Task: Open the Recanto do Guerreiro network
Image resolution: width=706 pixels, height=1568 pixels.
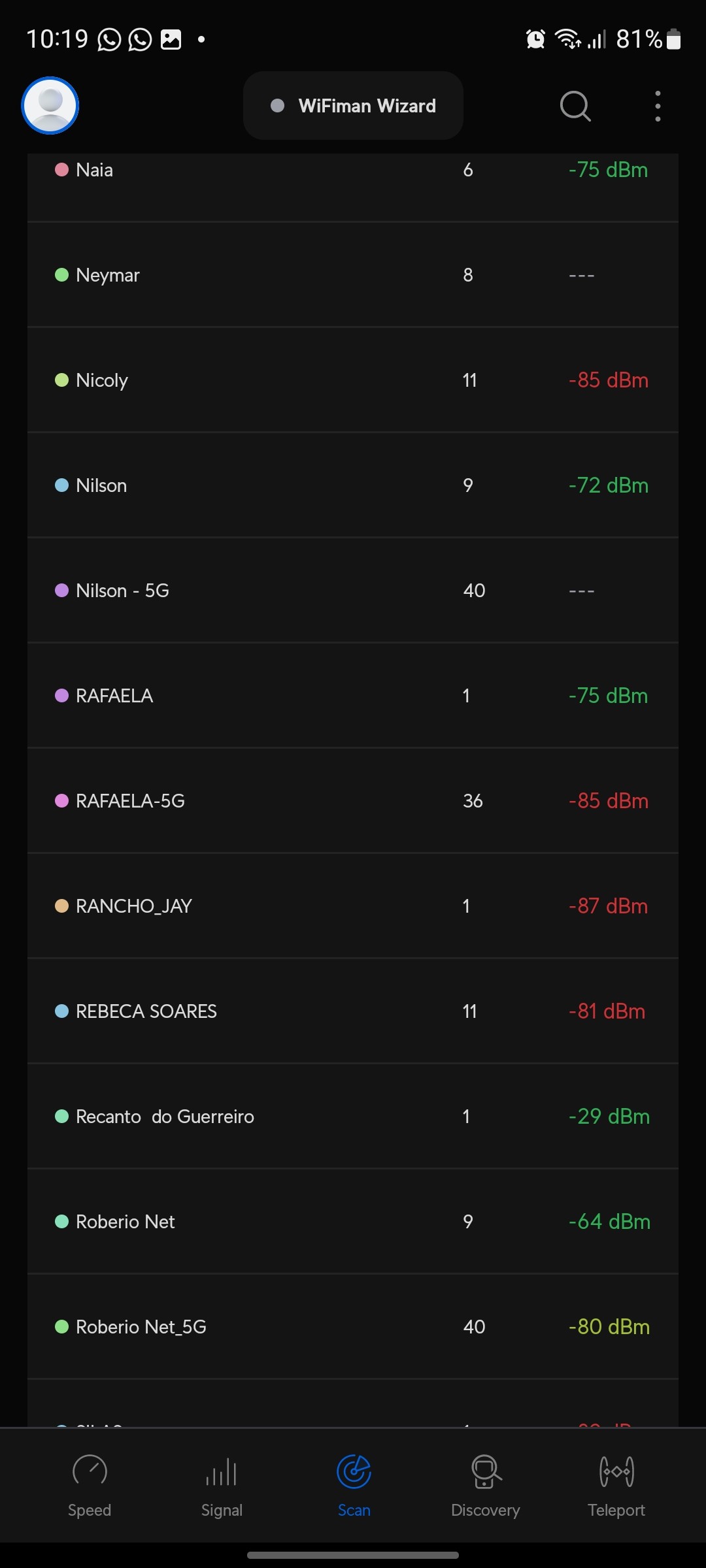Action: (x=353, y=1117)
